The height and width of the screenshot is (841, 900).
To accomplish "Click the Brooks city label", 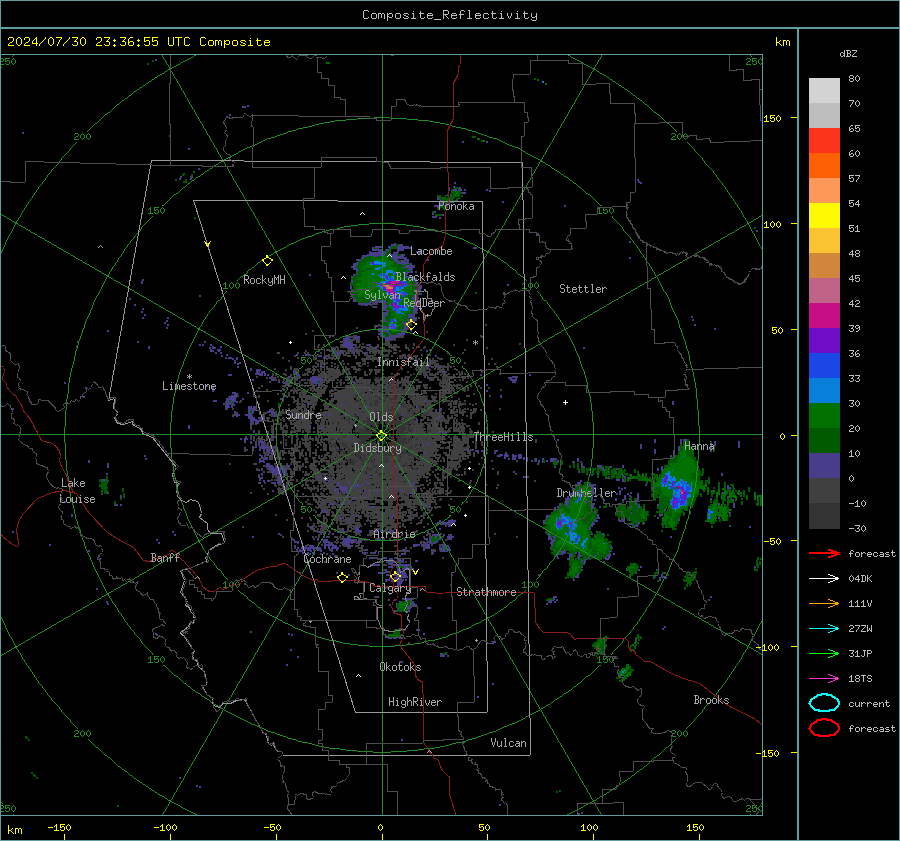I will 711,700.
